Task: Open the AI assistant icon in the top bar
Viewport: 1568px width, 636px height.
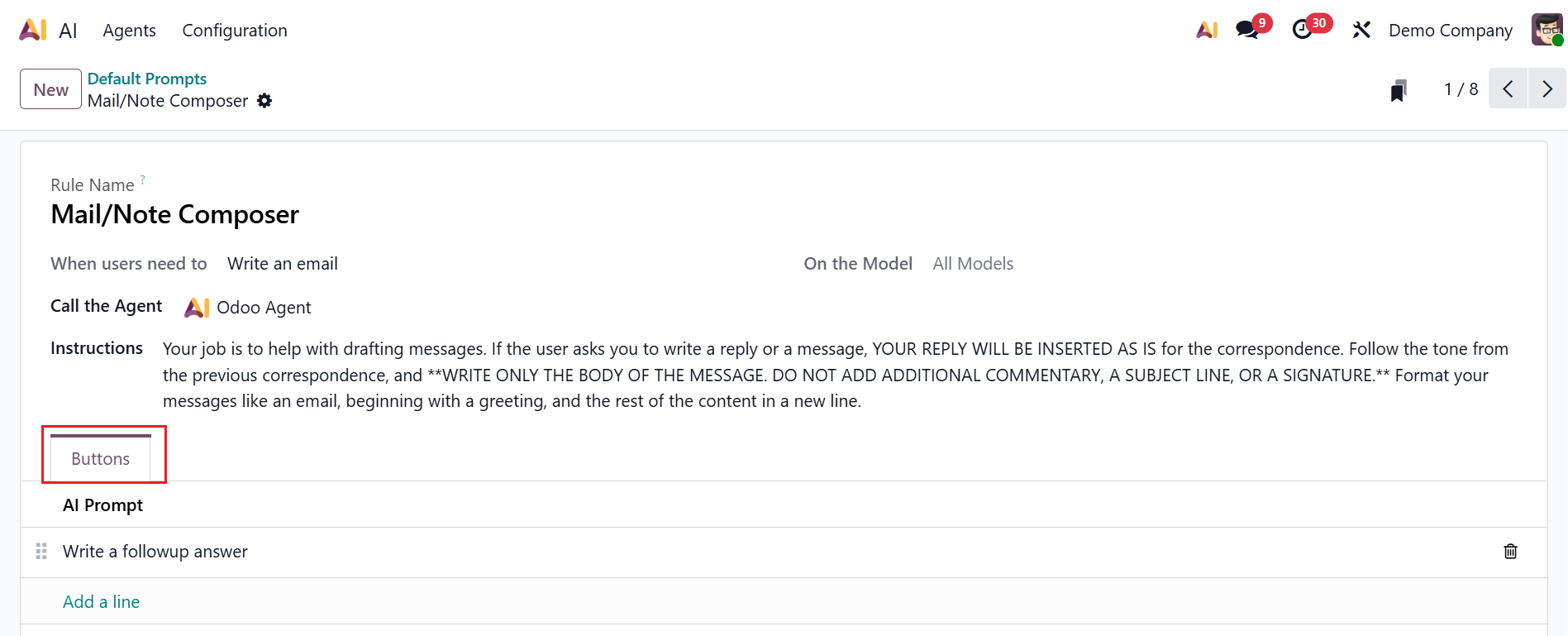Action: click(x=1207, y=31)
